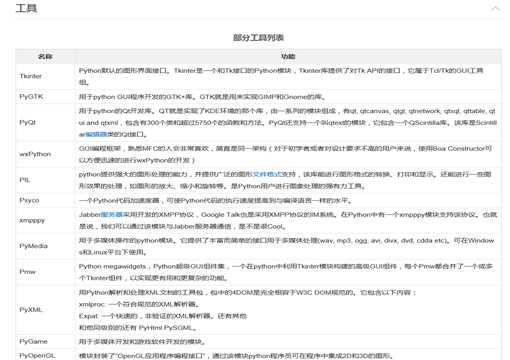Click the PyOpenGL description mentioning 2D和3D

[236, 355]
